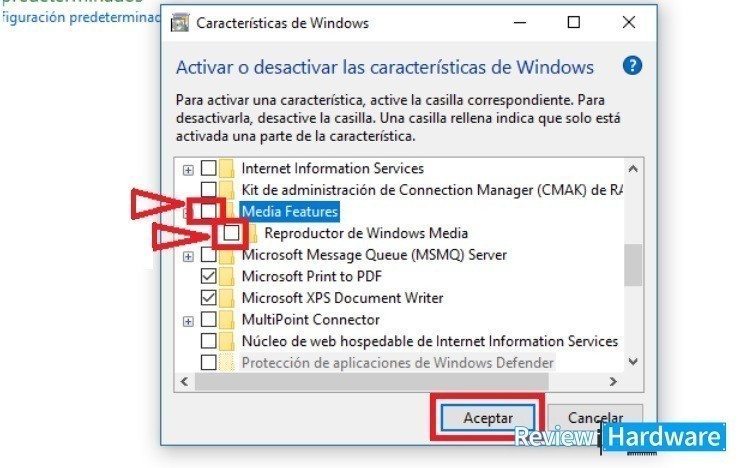Click the Microsoft Print to PDF folder icon

pyautogui.click(x=226, y=276)
